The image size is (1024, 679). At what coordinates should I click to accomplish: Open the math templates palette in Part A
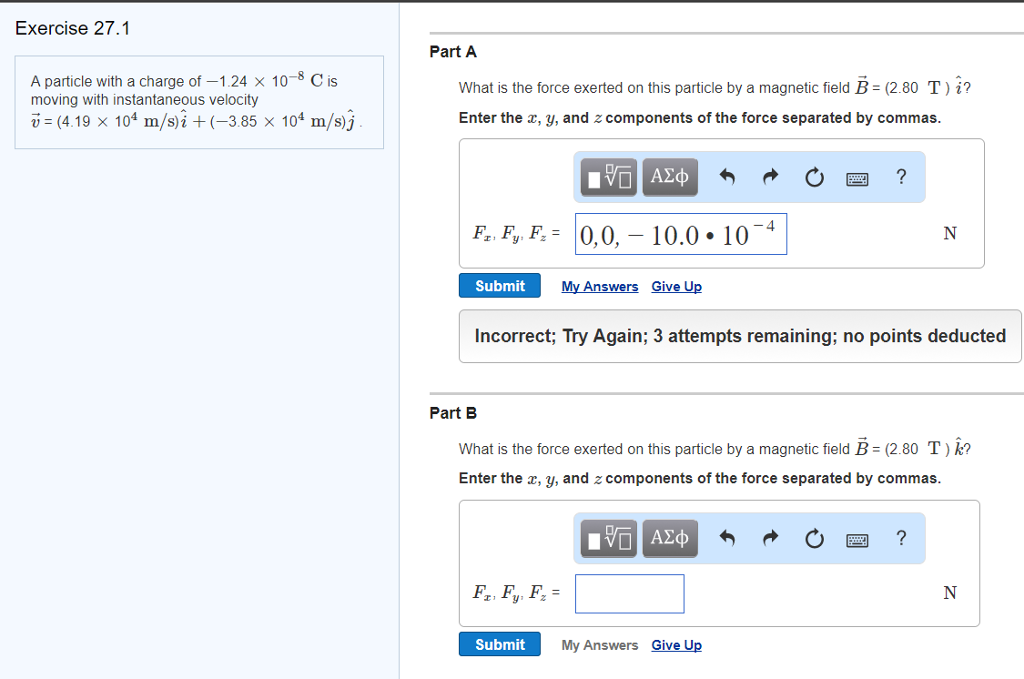pos(607,177)
